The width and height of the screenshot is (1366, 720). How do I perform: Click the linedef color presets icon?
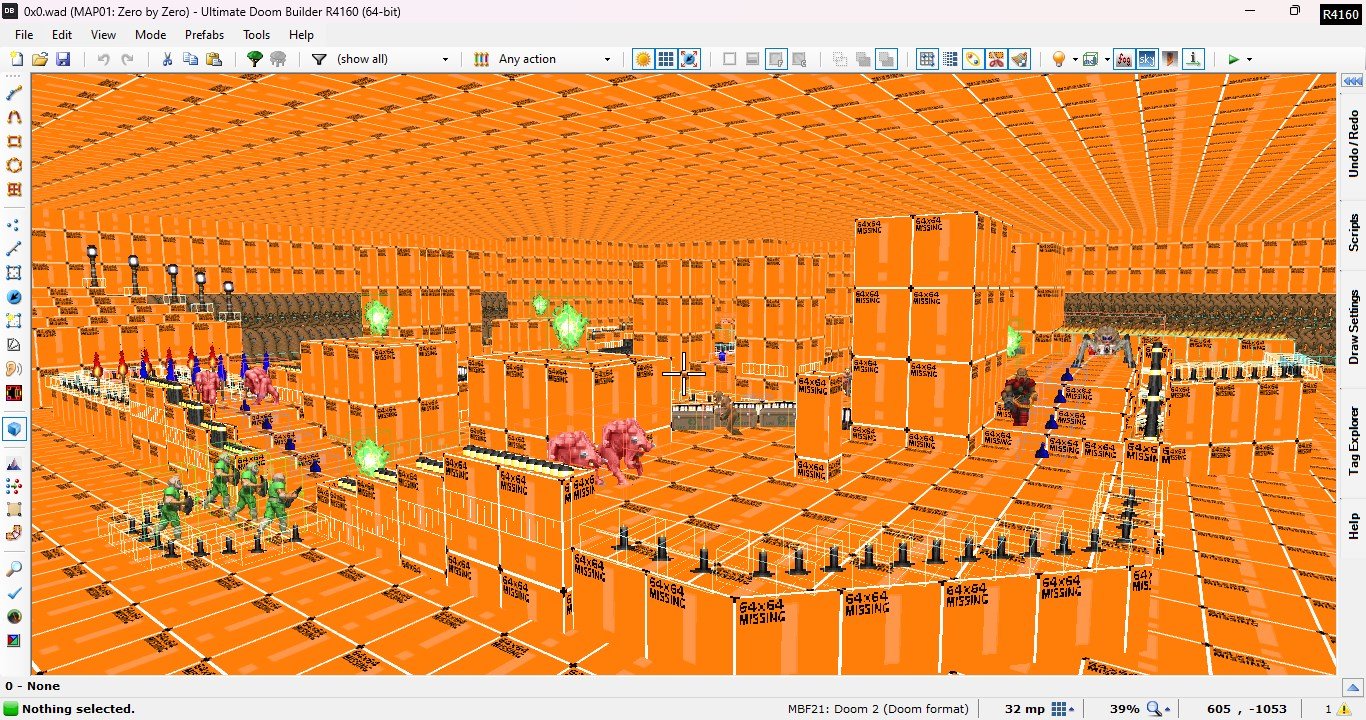click(x=481, y=59)
